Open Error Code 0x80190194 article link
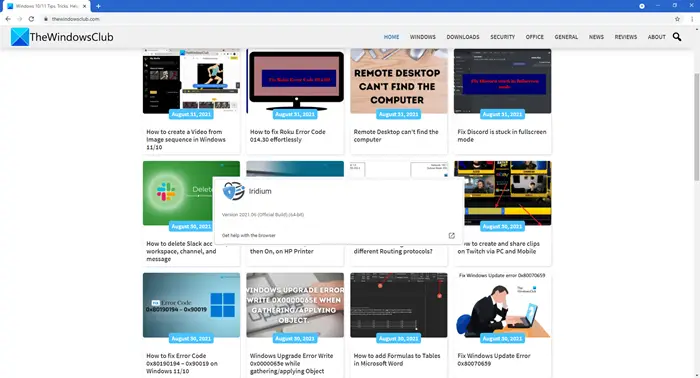700x378 pixels. [x=182, y=363]
